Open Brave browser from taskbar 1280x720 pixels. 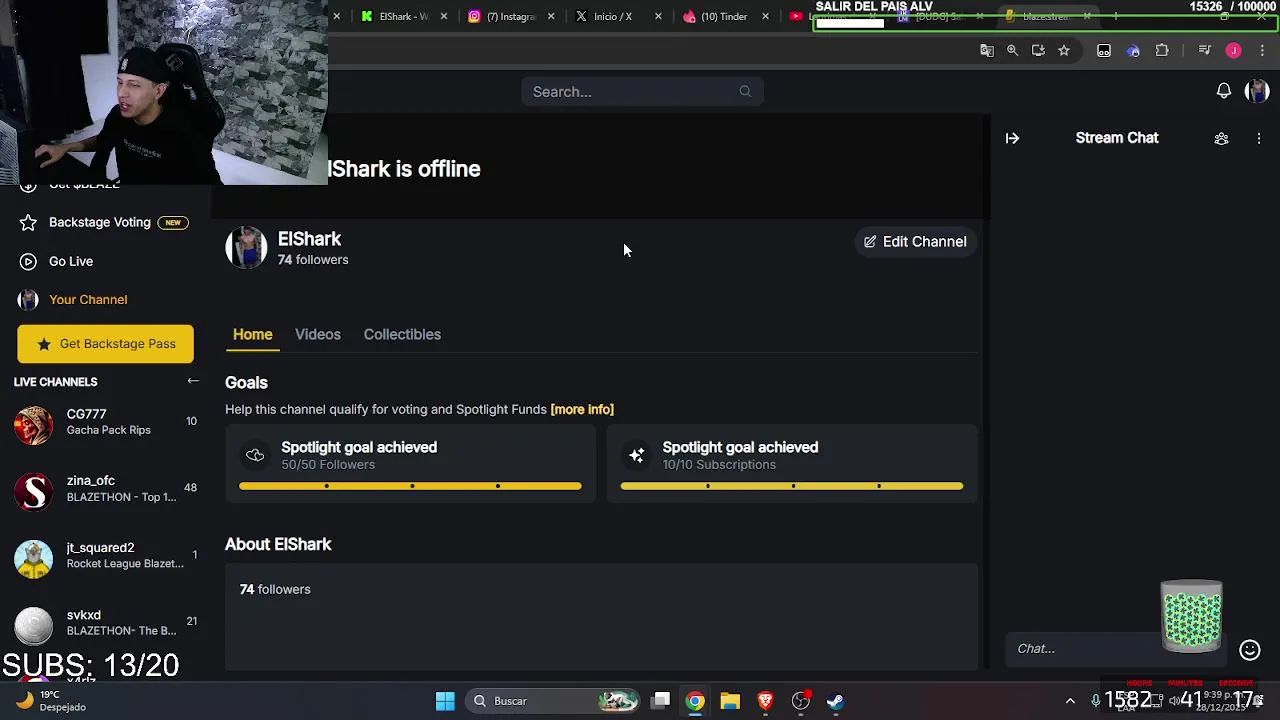tap(766, 701)
